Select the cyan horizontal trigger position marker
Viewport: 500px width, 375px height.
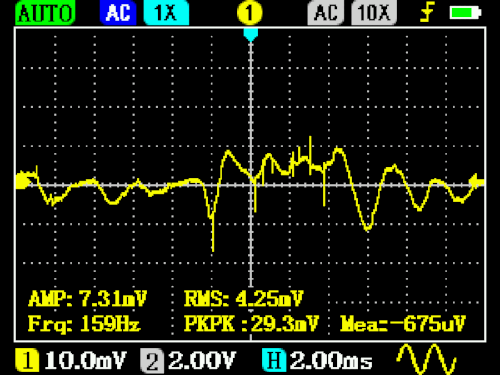251,35
